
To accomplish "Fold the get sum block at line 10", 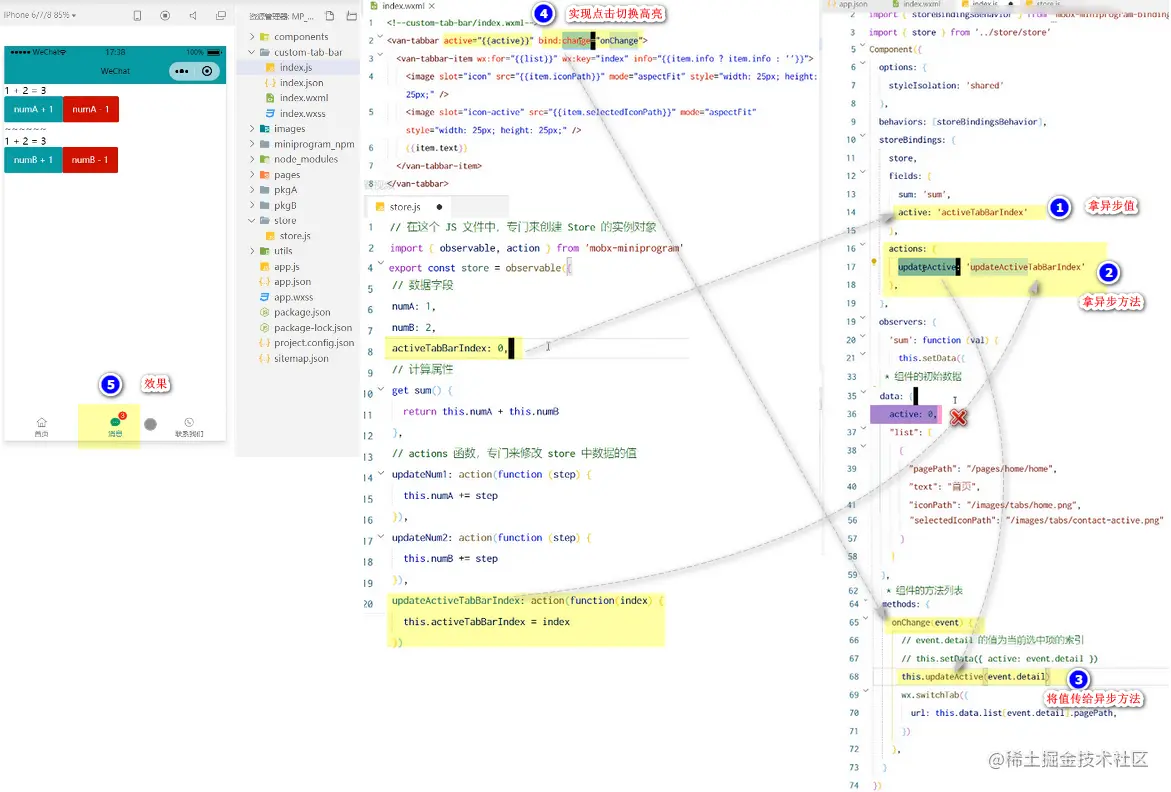I will [380, 389].
